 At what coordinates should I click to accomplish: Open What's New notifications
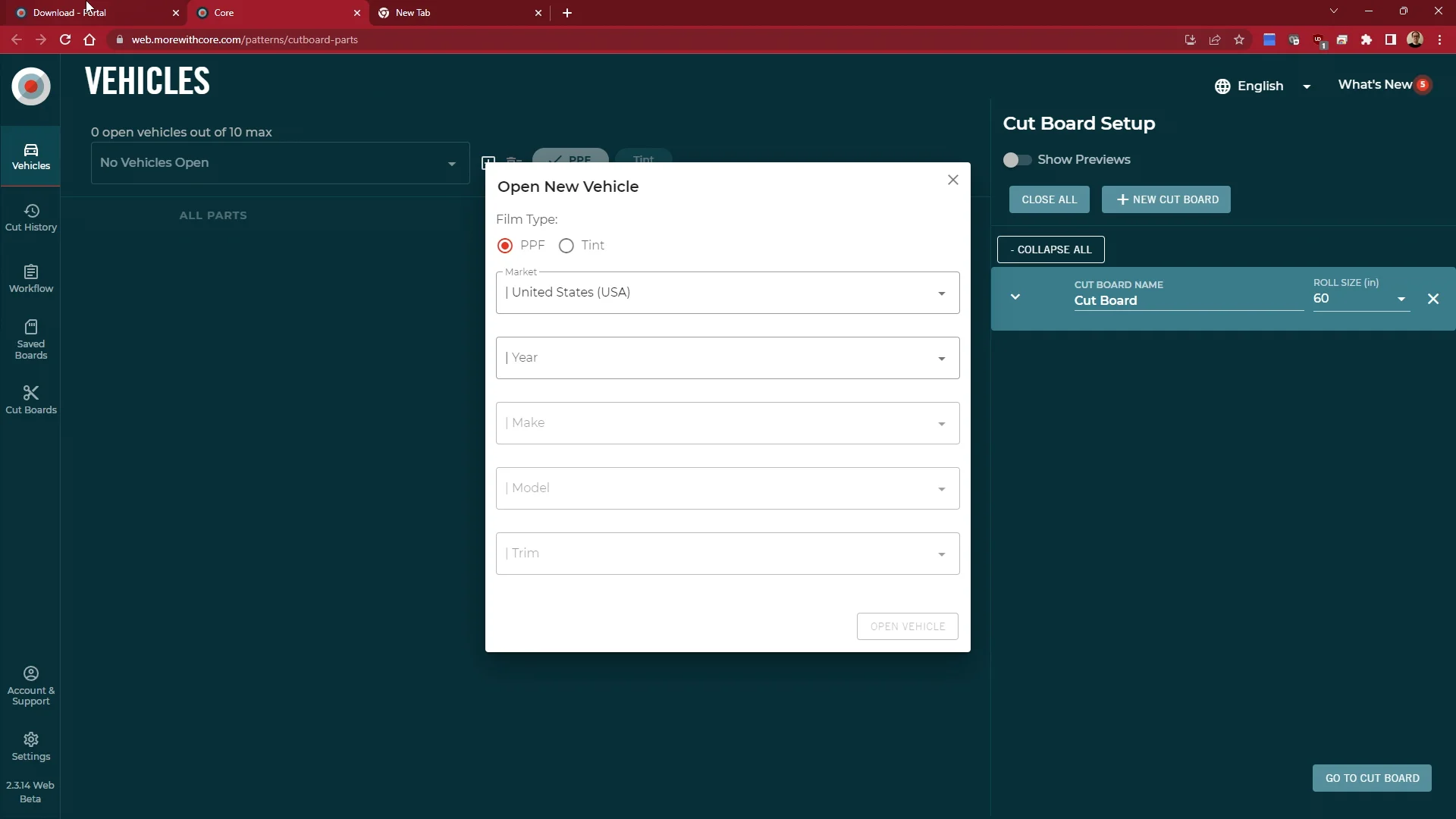coord(1384,85)
